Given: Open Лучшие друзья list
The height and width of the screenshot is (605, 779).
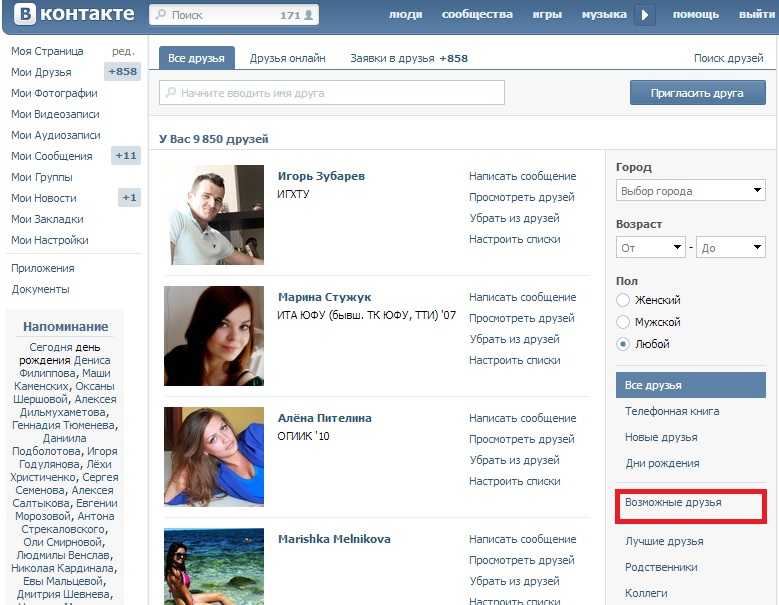Looking at the screenshot, I should pos(664,541).
